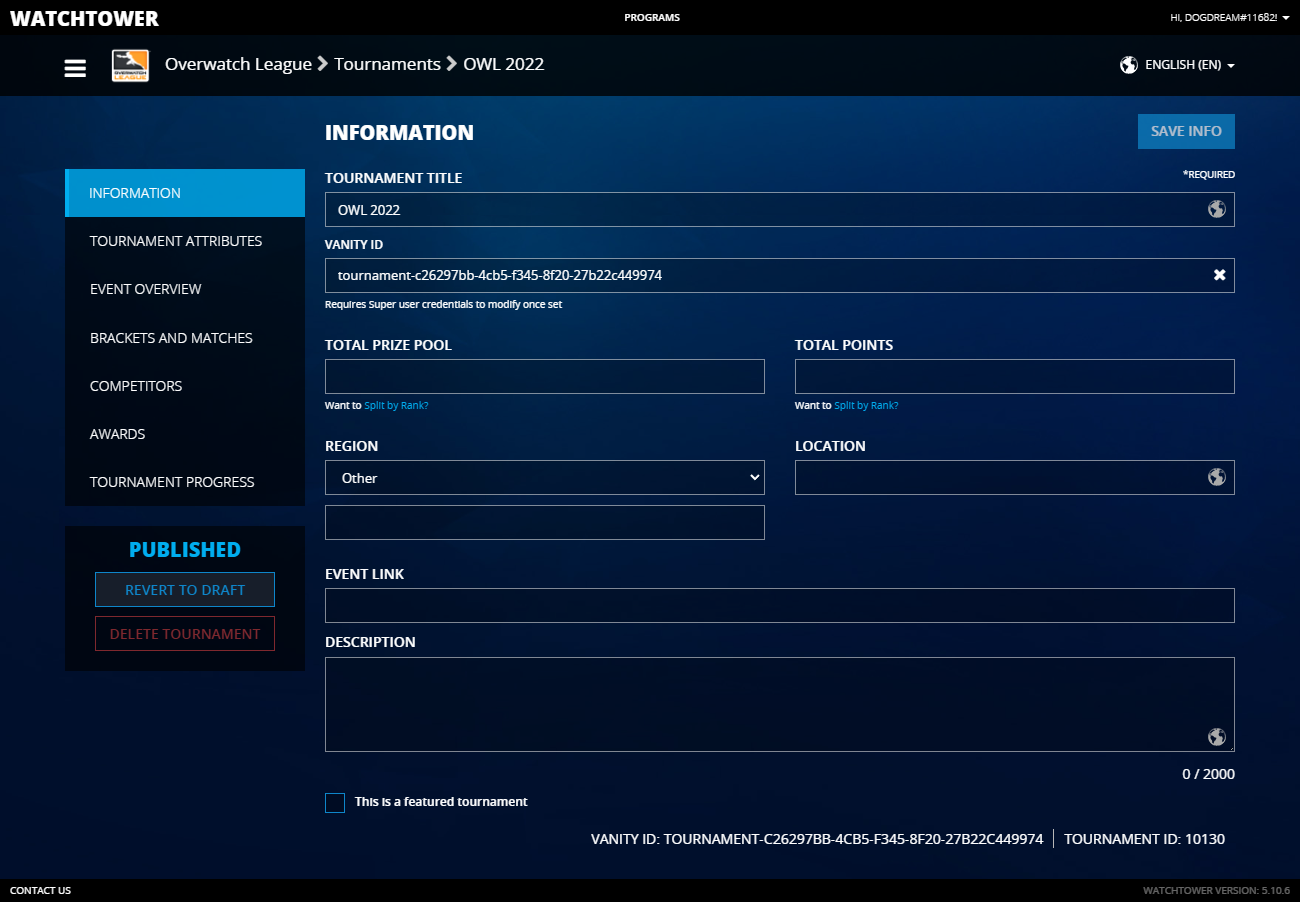This screenshot has width=1300, height=902.
Task: Open the hamburger navigation menu
Action: pos(75,68)
